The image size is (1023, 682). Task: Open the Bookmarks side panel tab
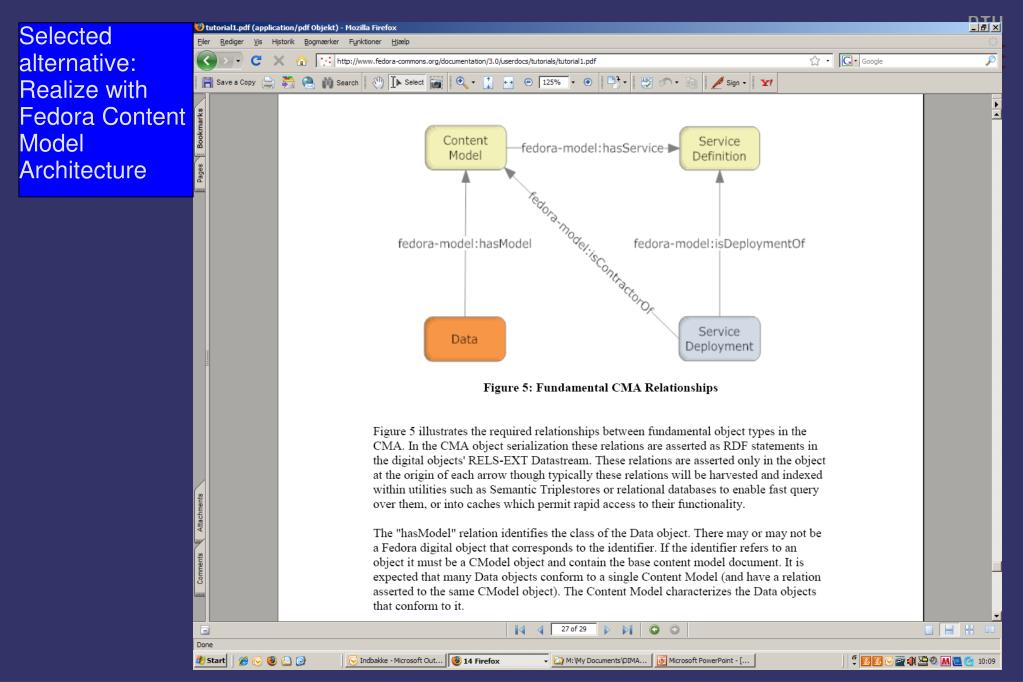click(x=200, y=129)
